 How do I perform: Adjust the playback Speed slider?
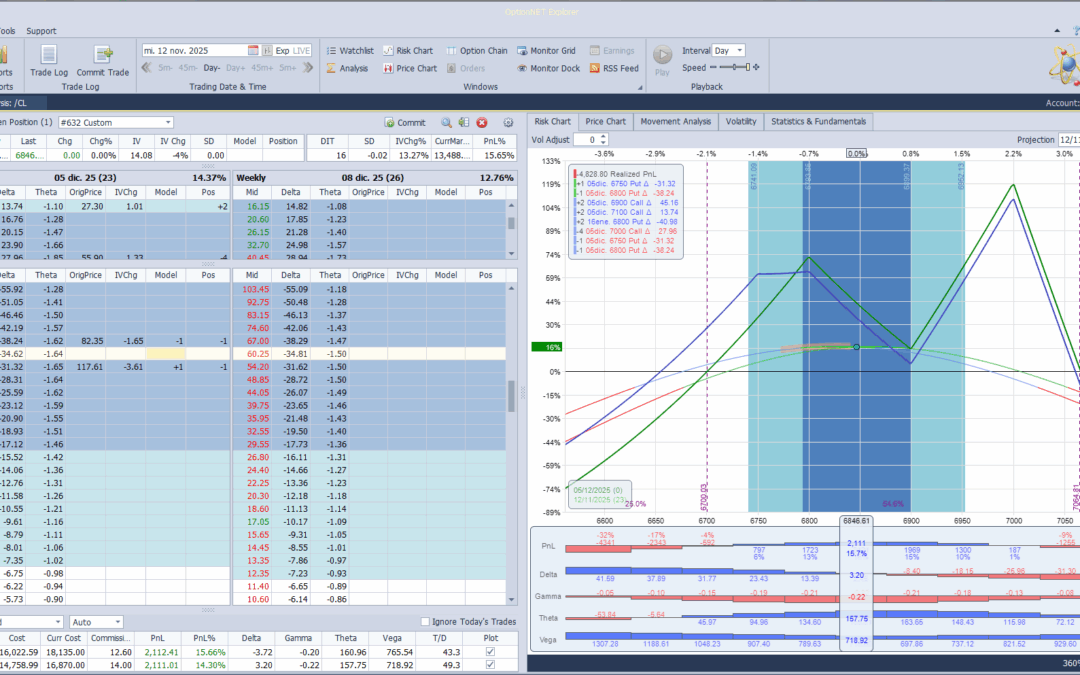736,68
